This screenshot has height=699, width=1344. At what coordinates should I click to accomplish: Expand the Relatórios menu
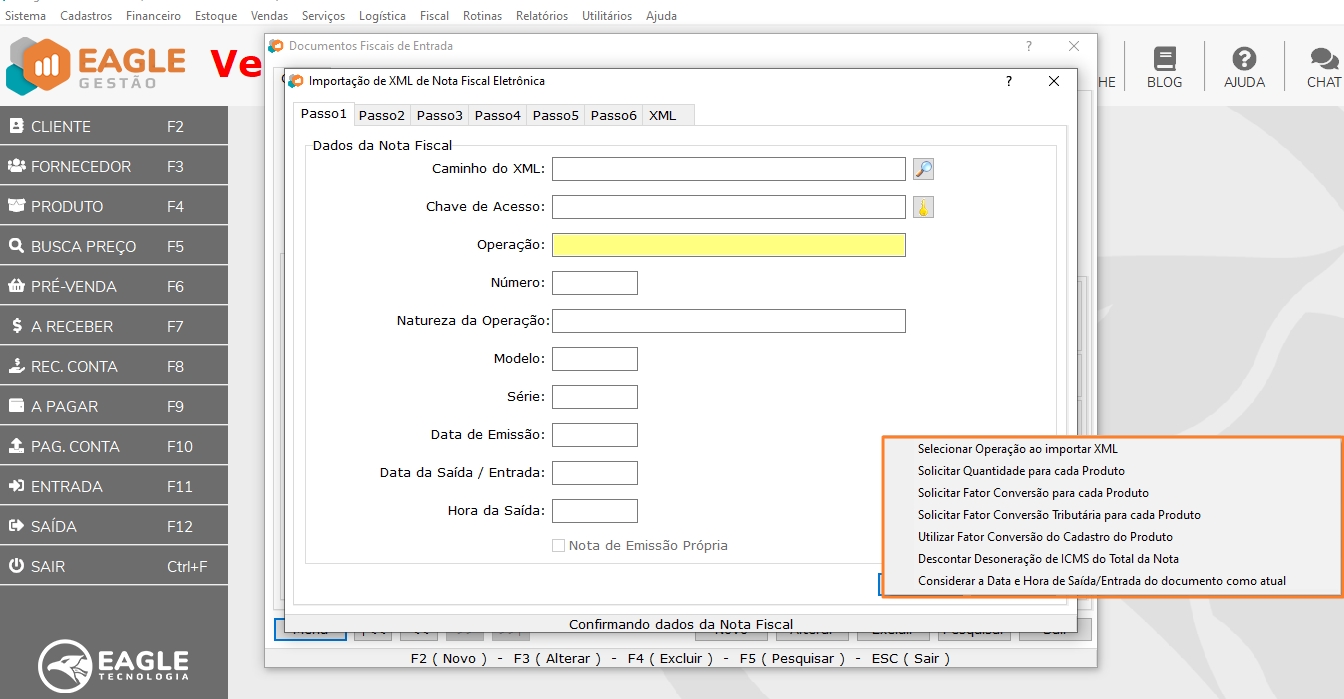click(x=541, y=16)
